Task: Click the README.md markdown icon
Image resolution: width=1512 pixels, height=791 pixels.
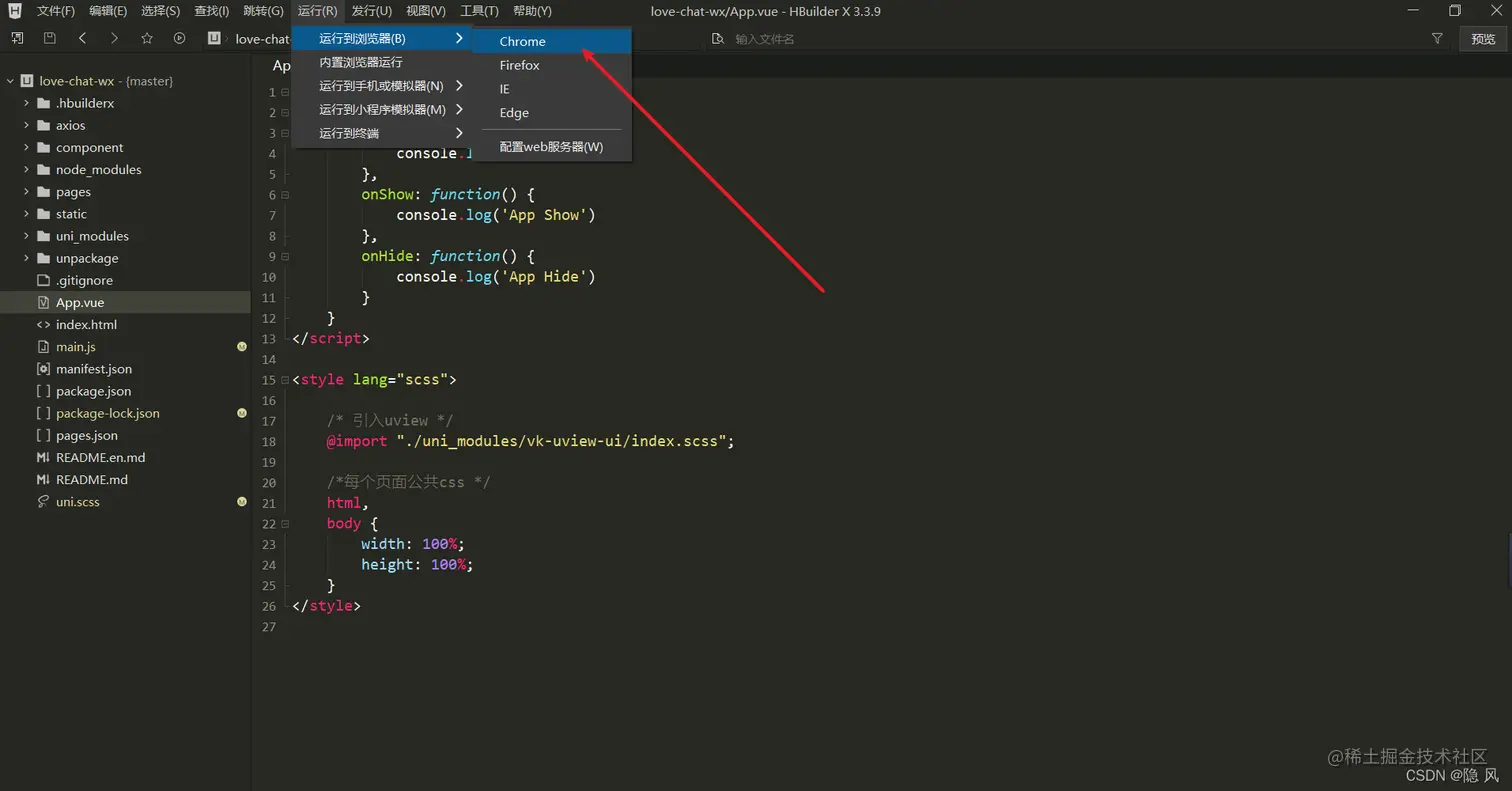Action: [x=43, y=479]
